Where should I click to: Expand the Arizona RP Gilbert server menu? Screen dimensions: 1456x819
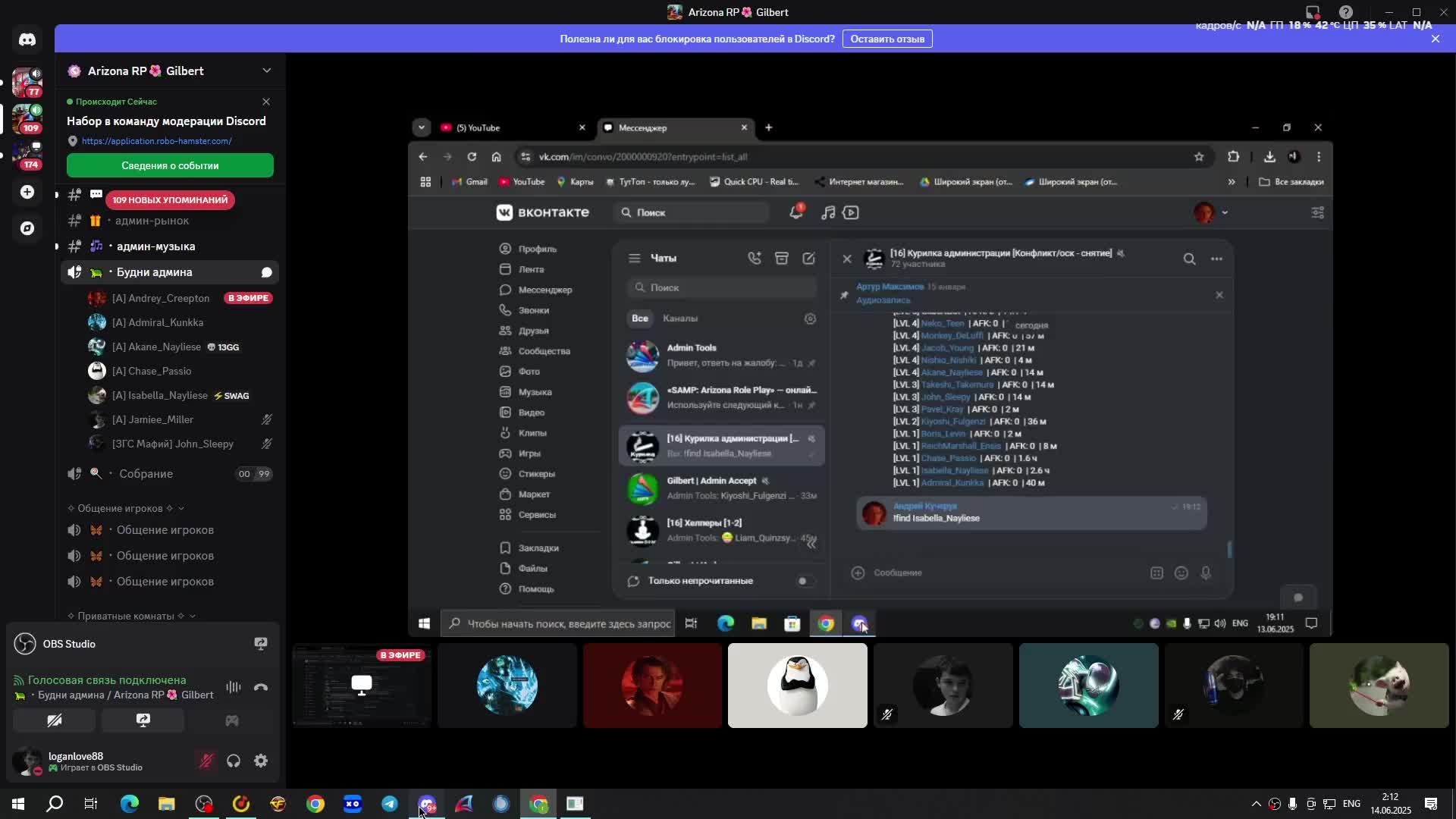point(266,71)
